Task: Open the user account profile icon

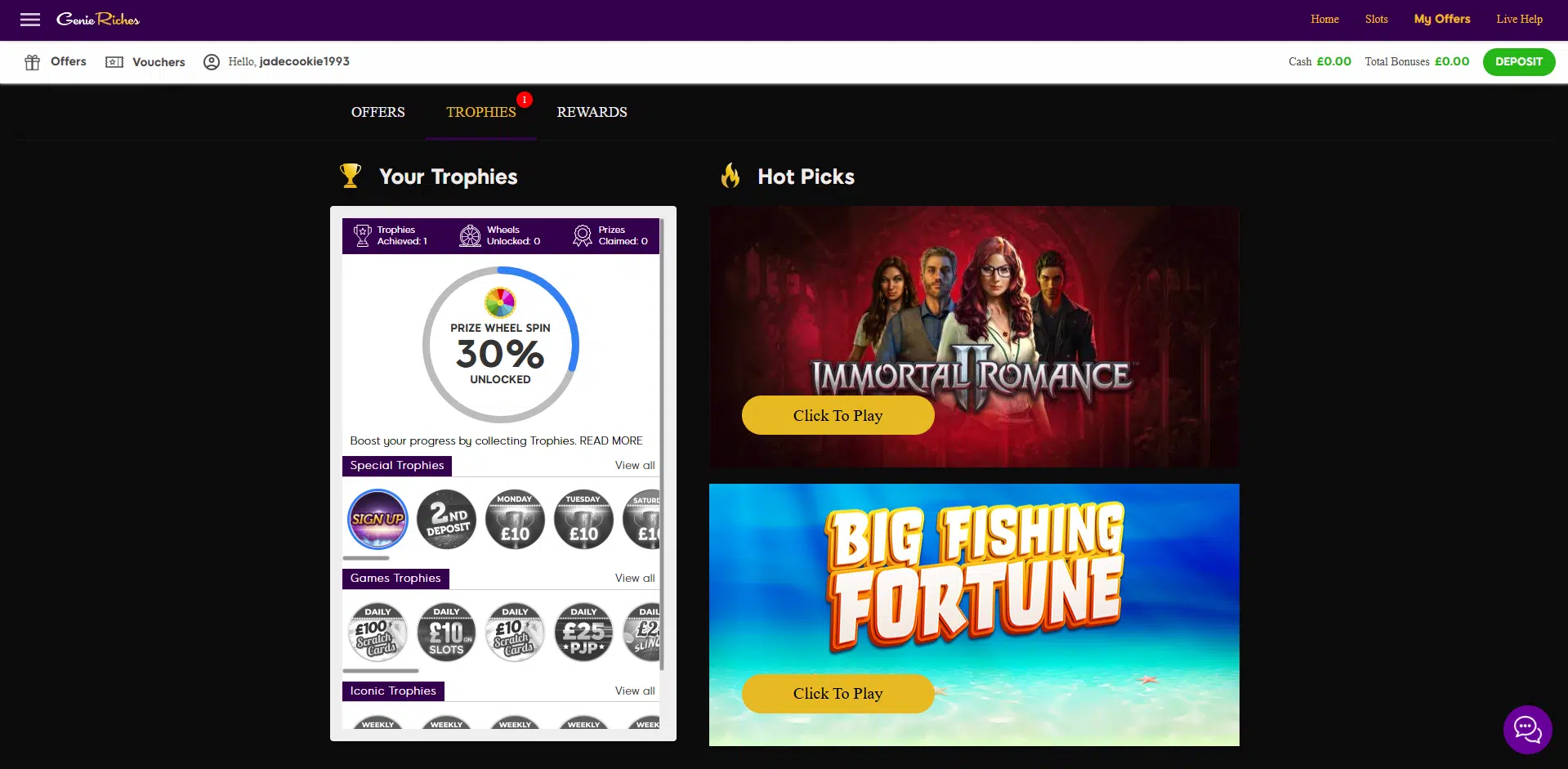Action: pos(212,62)
